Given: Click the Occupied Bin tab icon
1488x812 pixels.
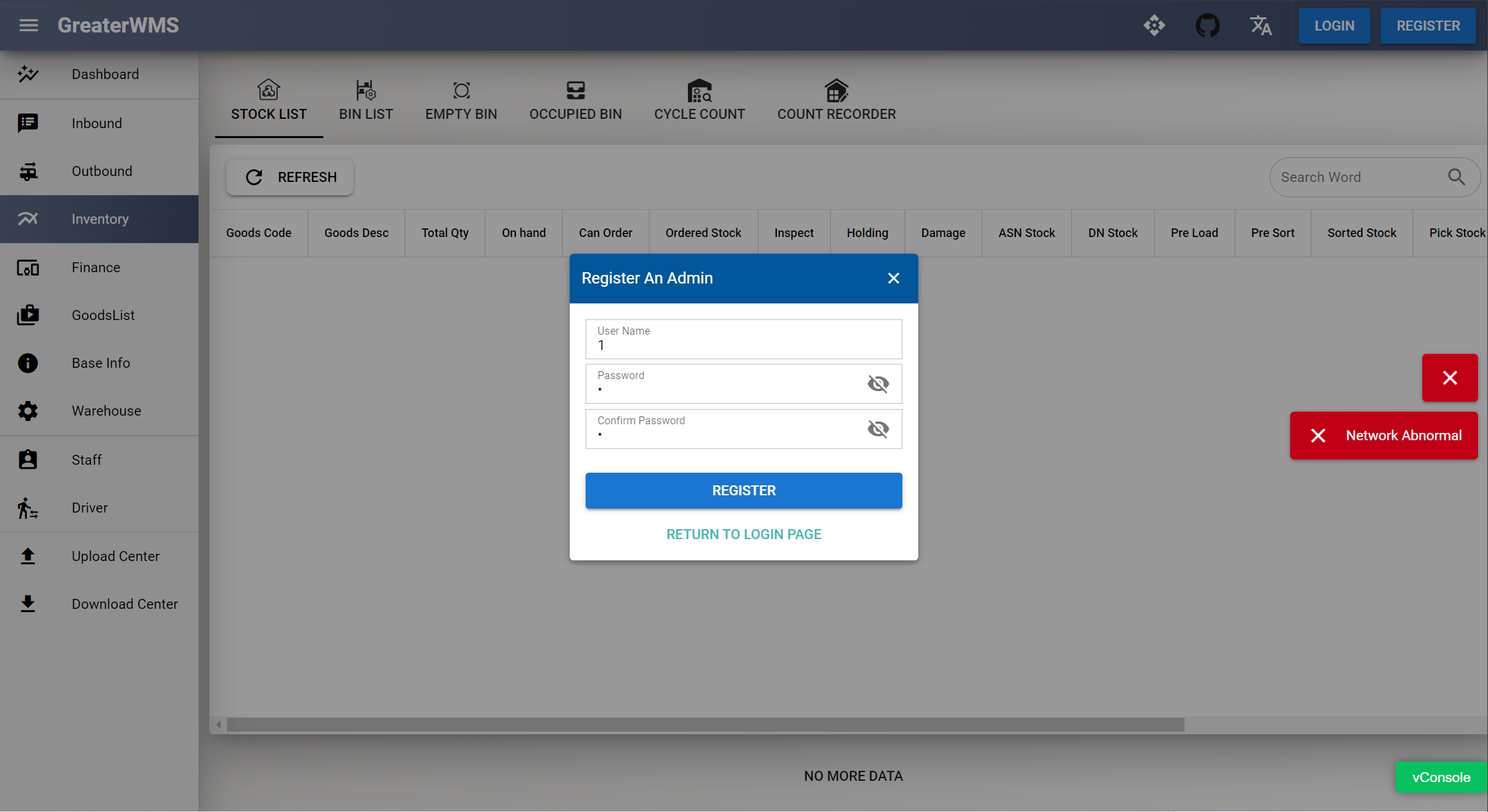Looking at the screenshot, I should [576, 90].
